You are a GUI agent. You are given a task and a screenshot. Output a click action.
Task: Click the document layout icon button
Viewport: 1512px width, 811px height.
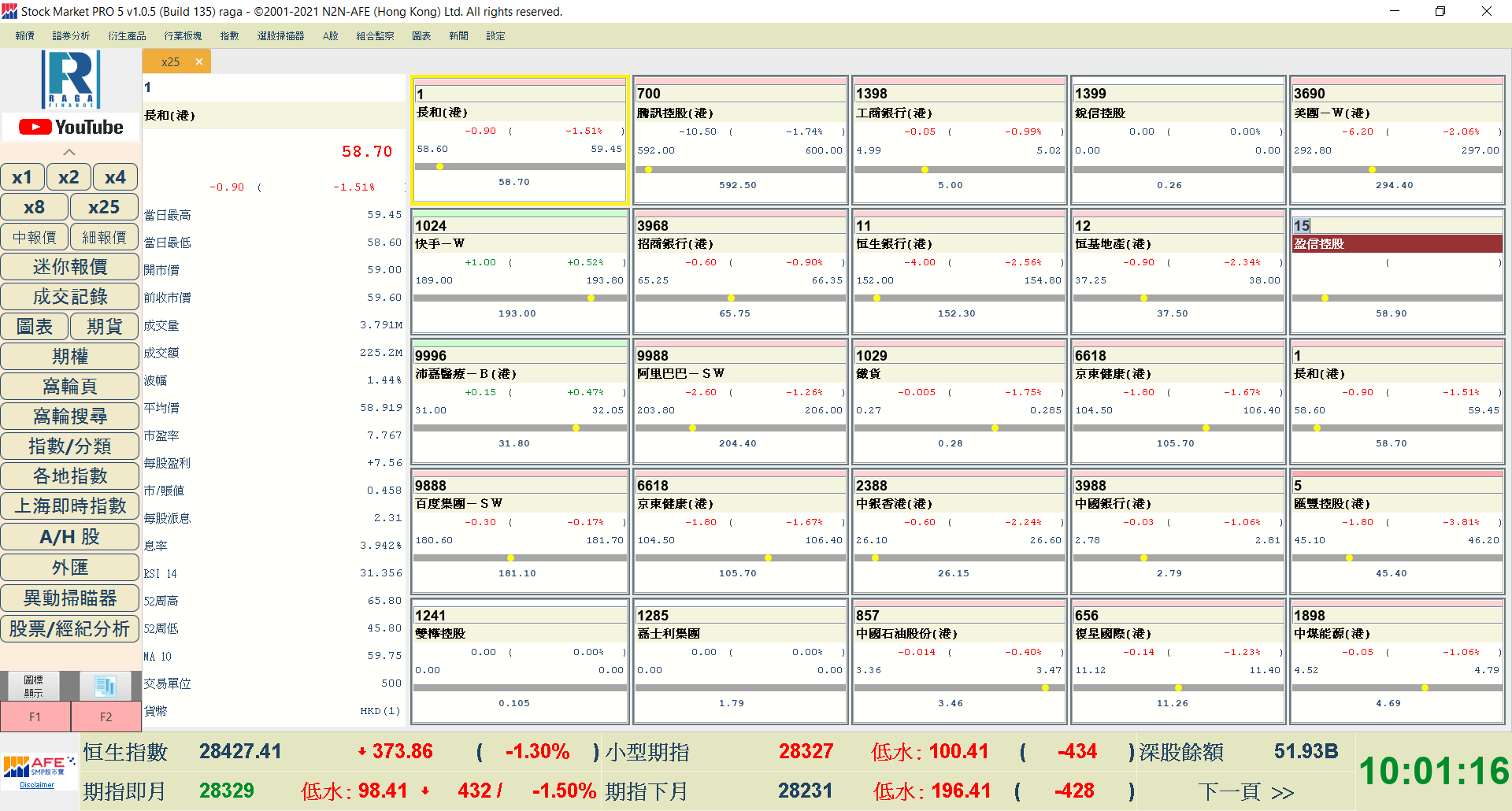[105, 686]
